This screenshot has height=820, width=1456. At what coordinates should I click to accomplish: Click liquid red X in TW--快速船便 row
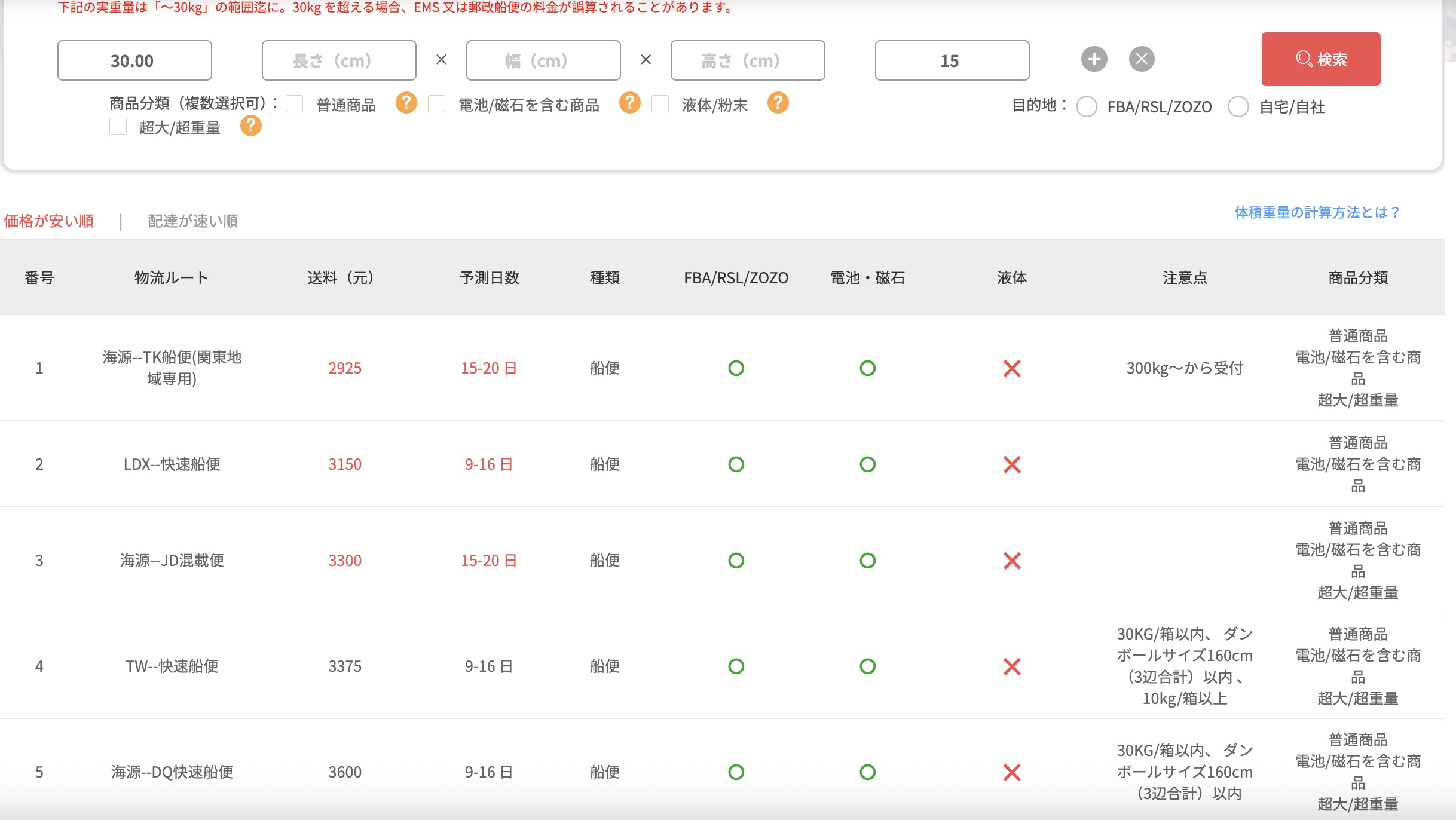1012,666
